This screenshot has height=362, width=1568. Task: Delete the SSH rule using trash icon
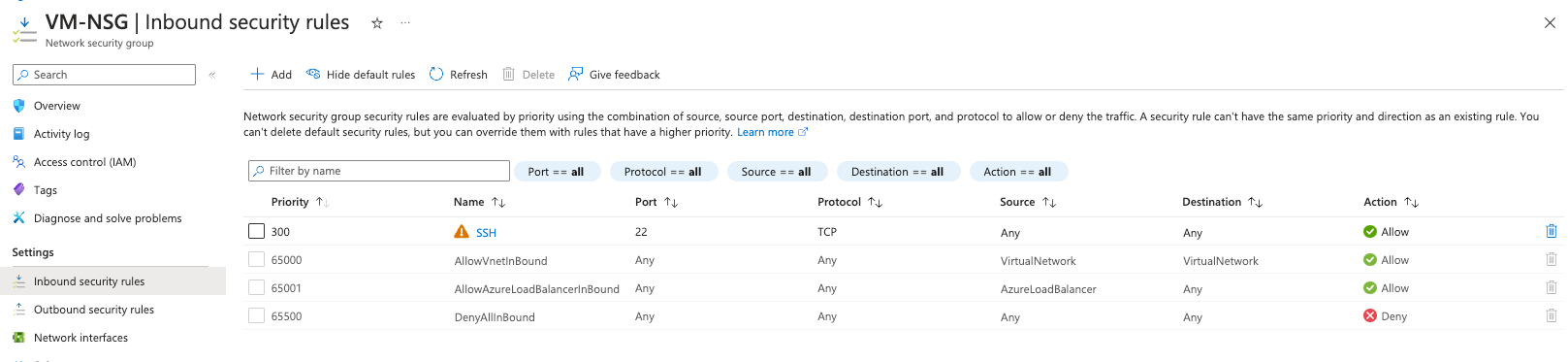click(x=1551, y=231)
